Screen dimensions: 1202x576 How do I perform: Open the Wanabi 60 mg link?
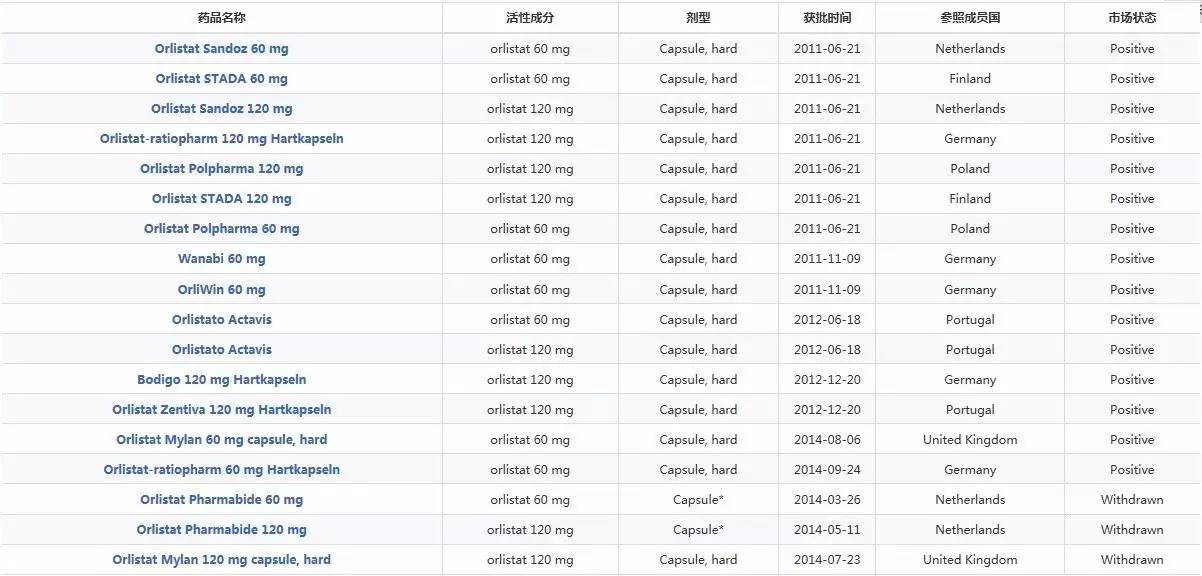(x=221, y=258)
